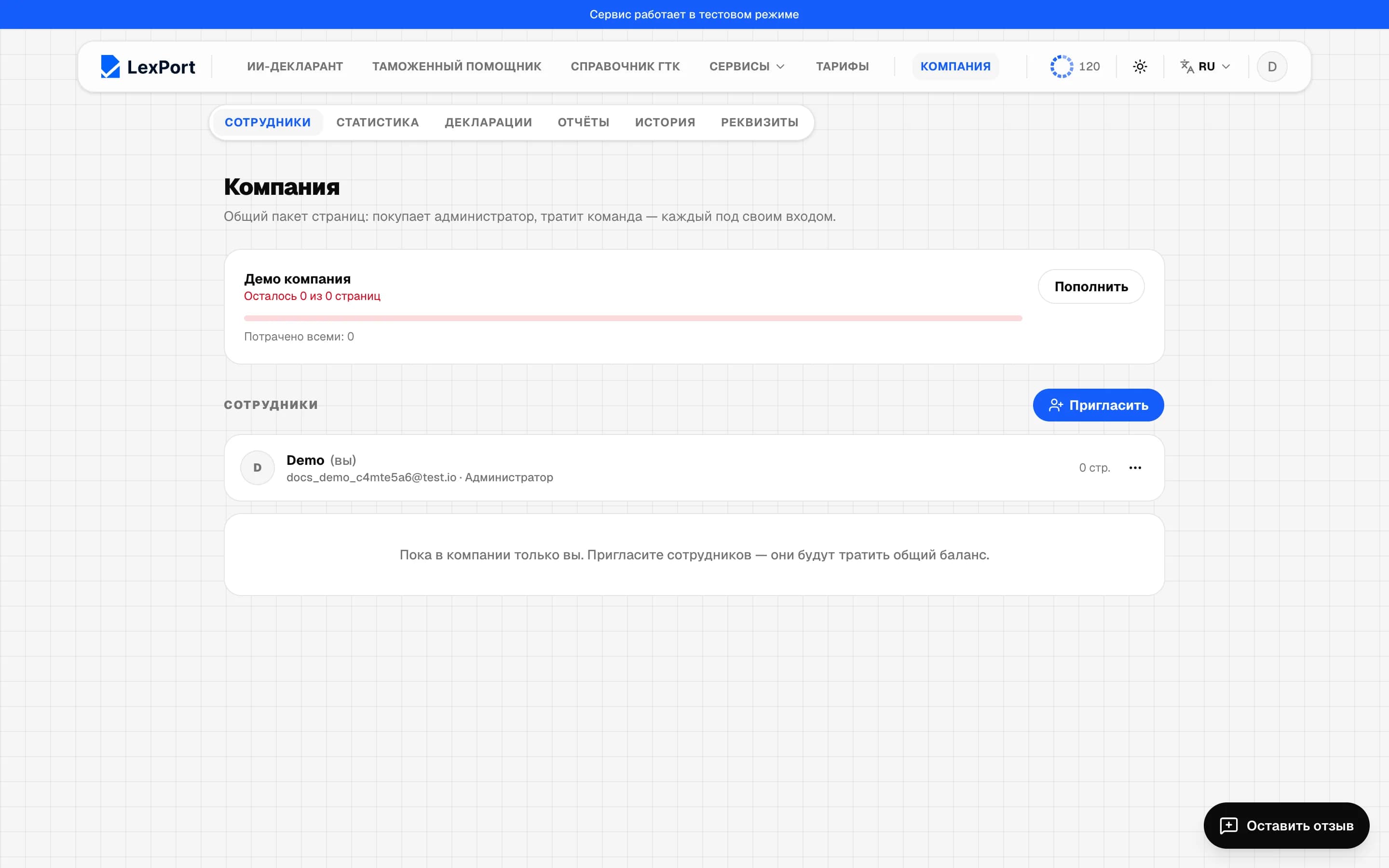Switch to the Декларации tab
Viewport: 1389px width, 868px height.
pos(489,122)
